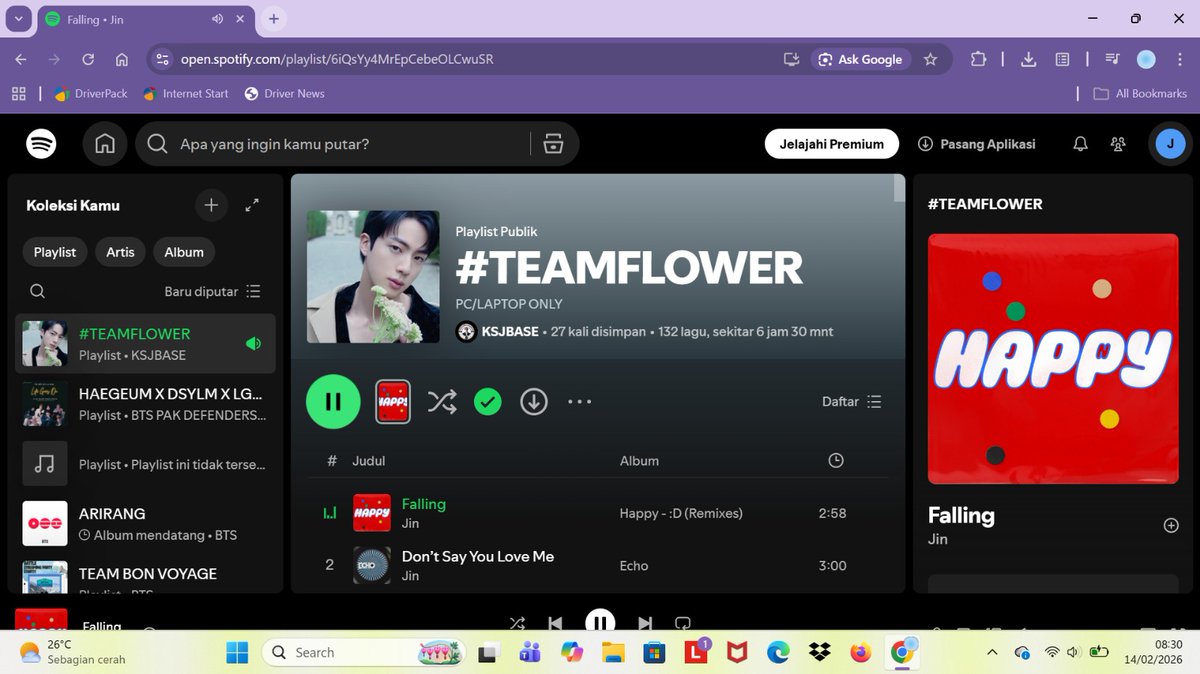Show hidden system tray icons
The width and height of the screenshot is (1200, 674).
point(991,652)
